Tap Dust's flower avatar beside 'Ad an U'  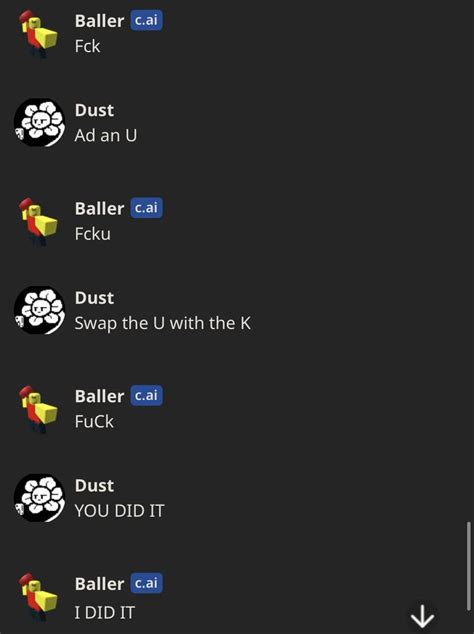39,123
